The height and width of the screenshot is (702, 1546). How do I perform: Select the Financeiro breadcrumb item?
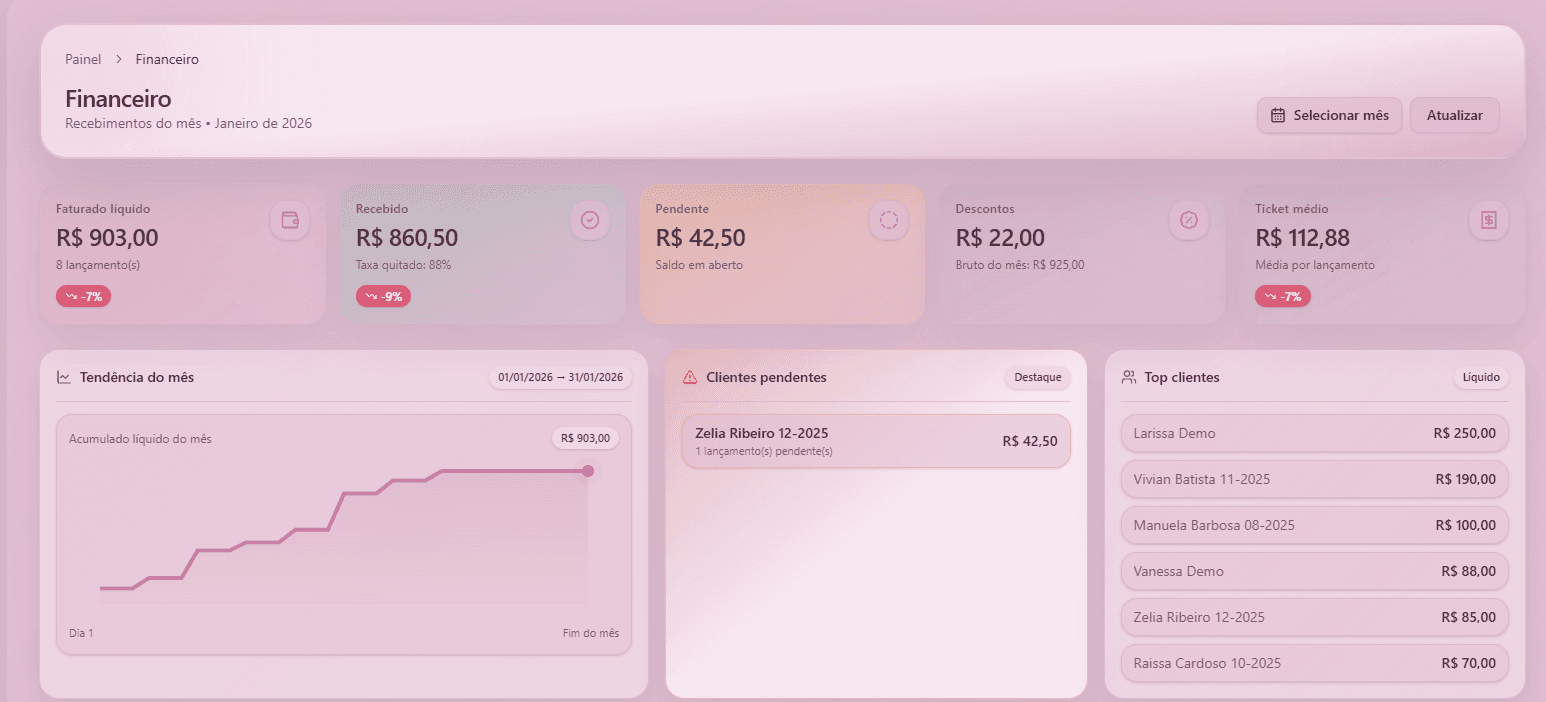tap(167, 59)
